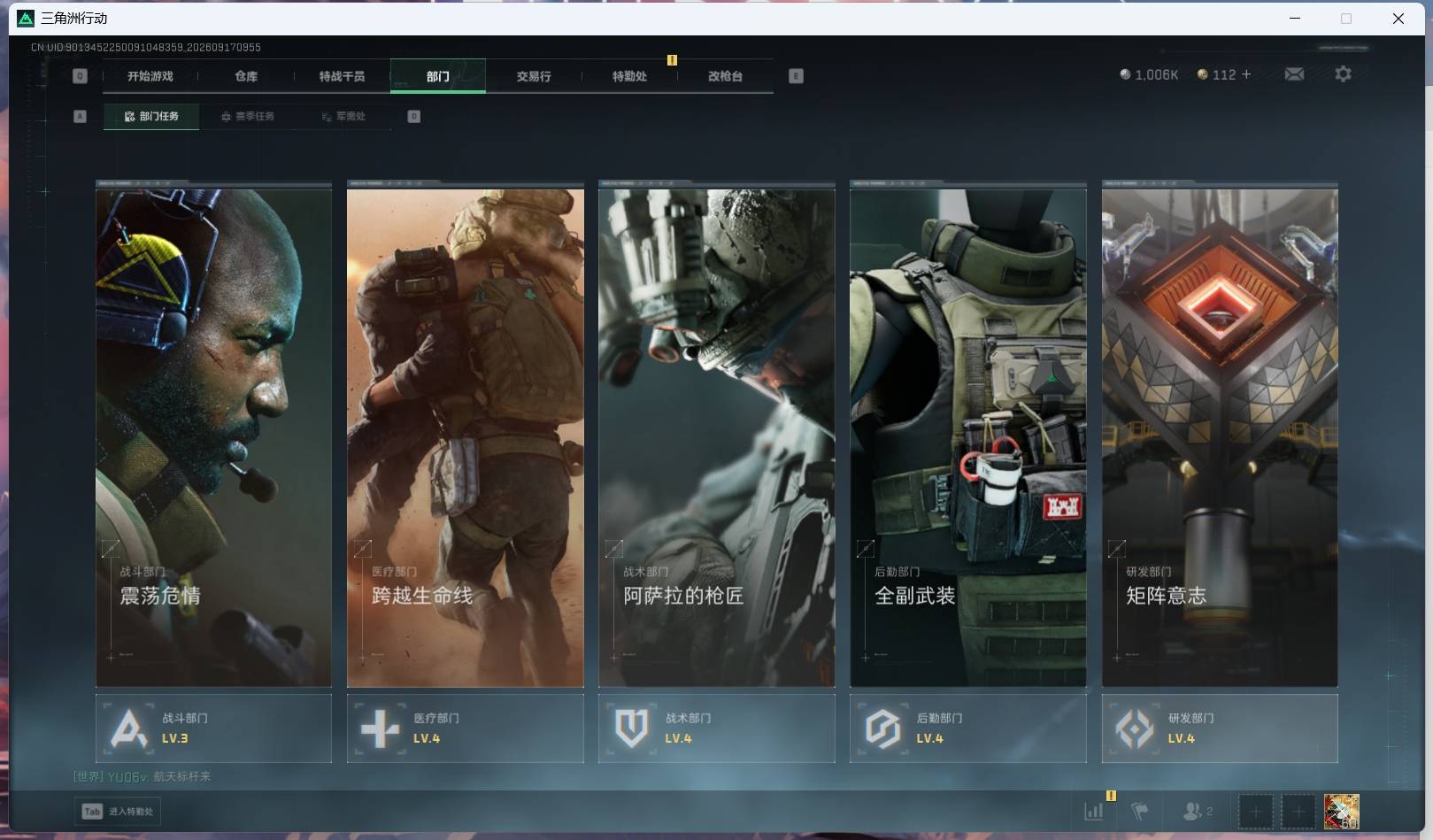Click the 震荡危情 title text
Viewport: 1433px width, 840px height.
click(160, 596)
